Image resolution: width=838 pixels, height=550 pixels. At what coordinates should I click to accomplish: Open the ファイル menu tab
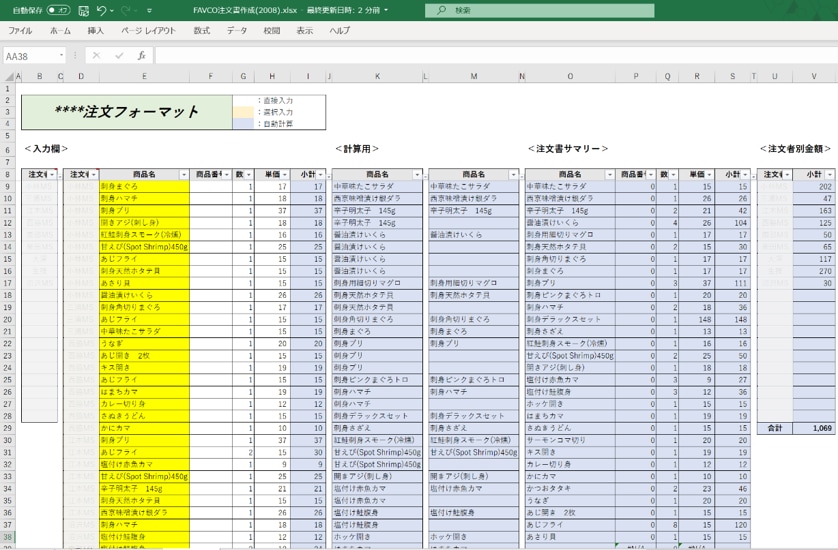[x=20, y=30]
